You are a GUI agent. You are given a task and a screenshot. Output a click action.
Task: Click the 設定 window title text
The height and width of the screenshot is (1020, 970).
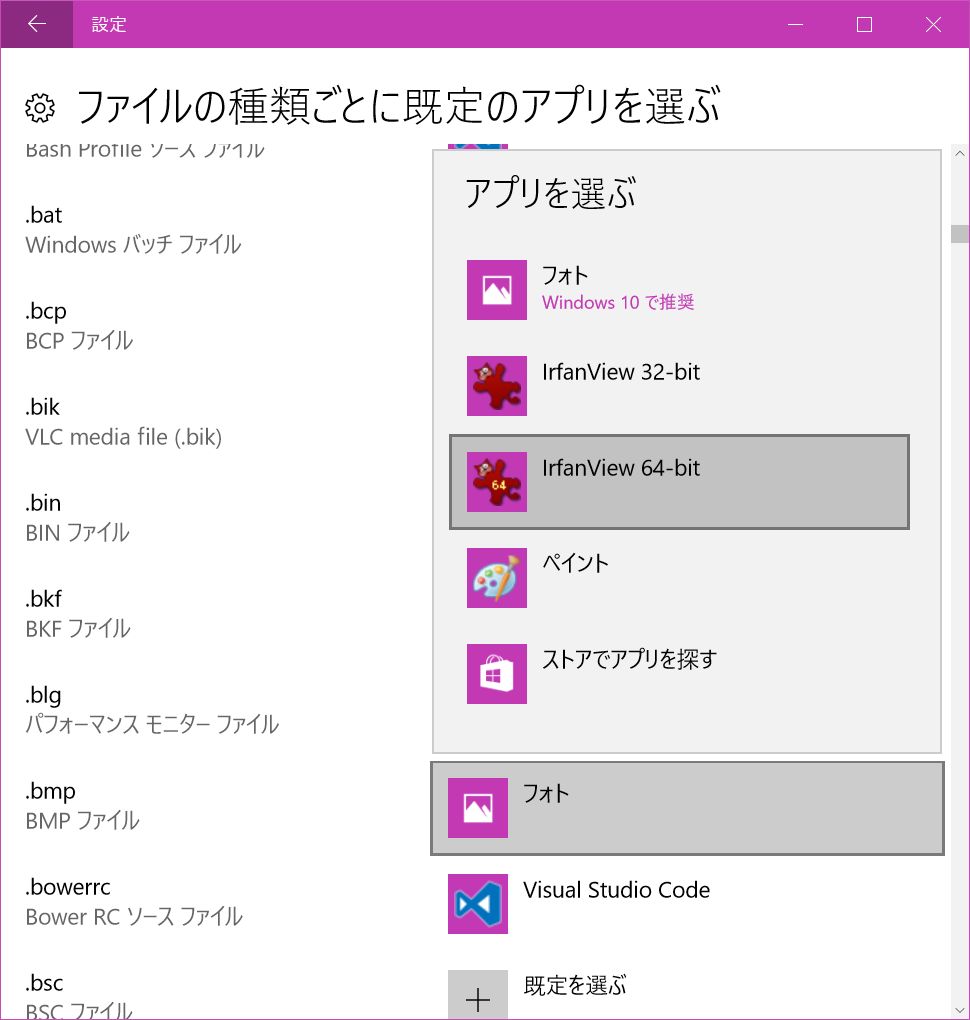tap(109, 25)
